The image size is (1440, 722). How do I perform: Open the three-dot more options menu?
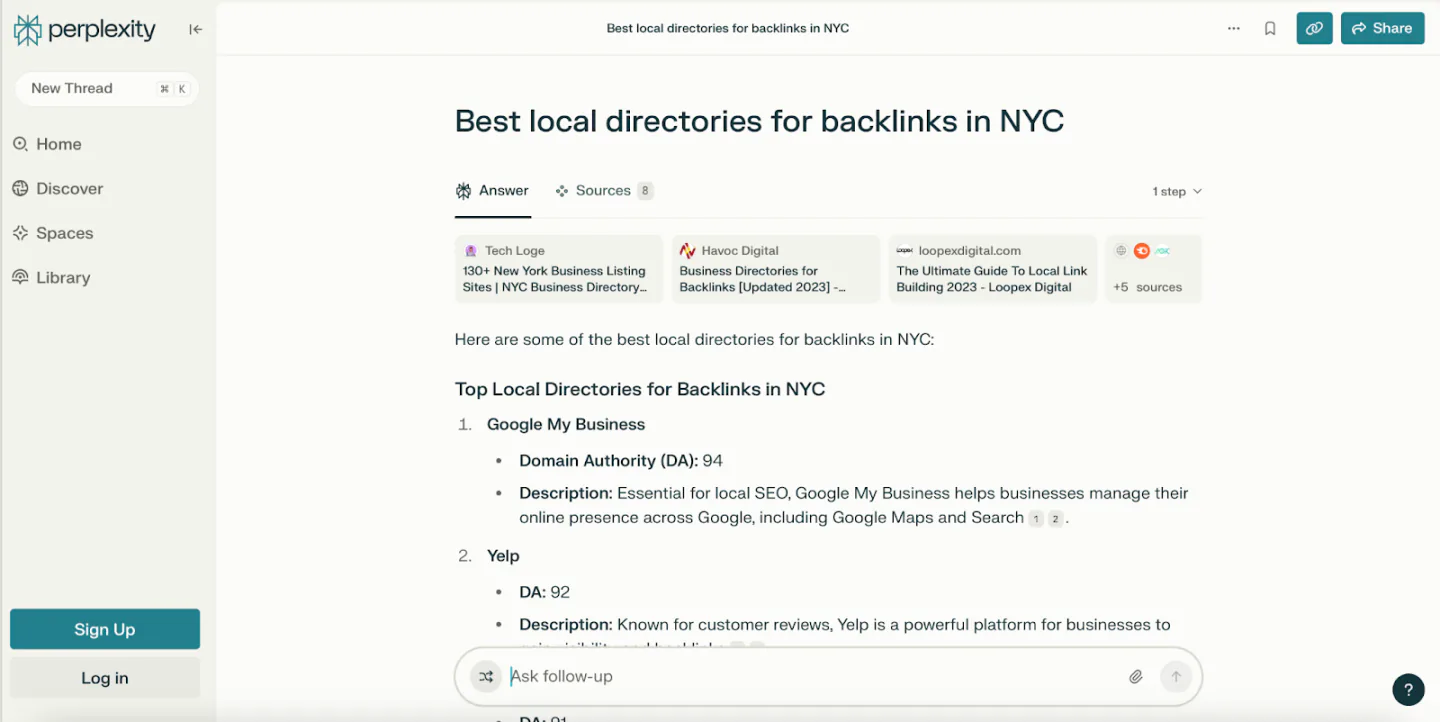click(x=1234, y=29)
